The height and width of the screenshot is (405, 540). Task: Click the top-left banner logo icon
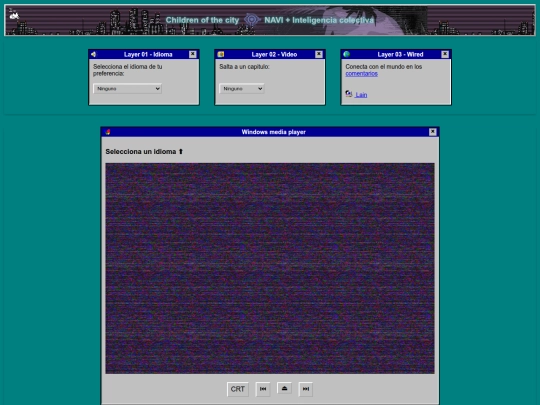[x=14, y=14]
